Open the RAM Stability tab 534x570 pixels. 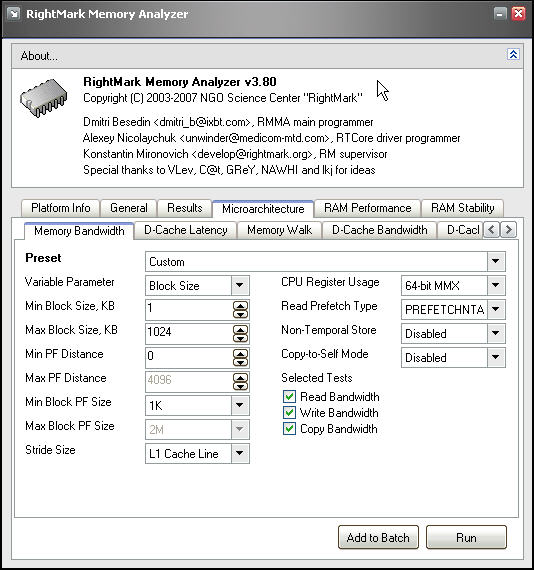(462, 208)
